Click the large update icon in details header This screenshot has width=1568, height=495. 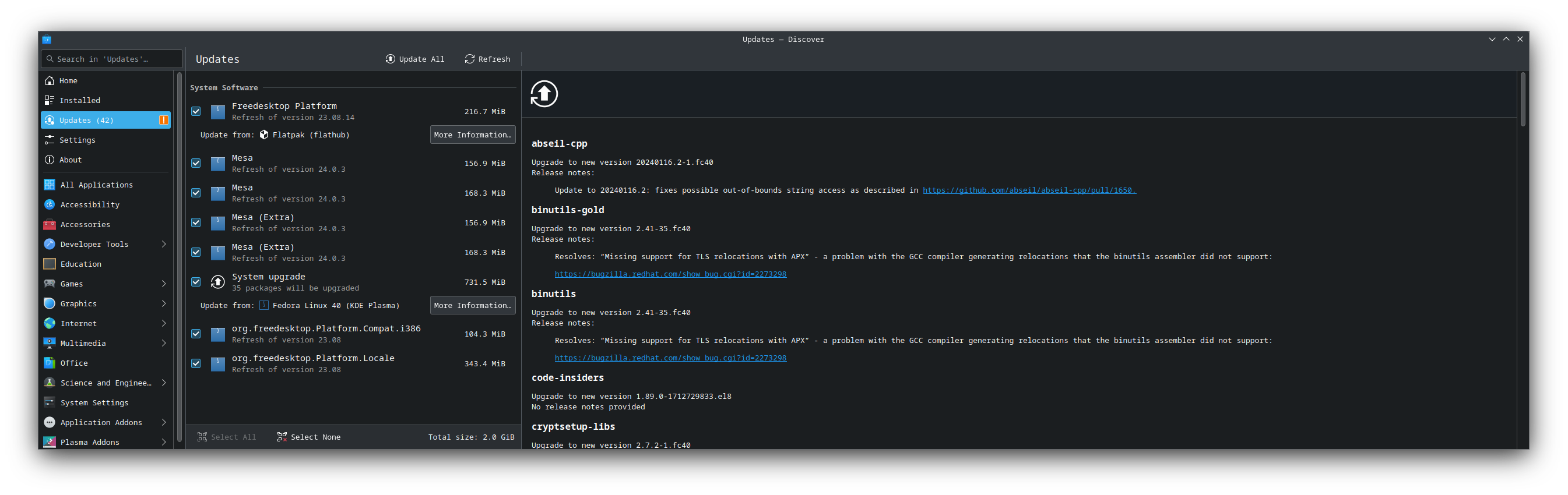(x=544, y=94)
